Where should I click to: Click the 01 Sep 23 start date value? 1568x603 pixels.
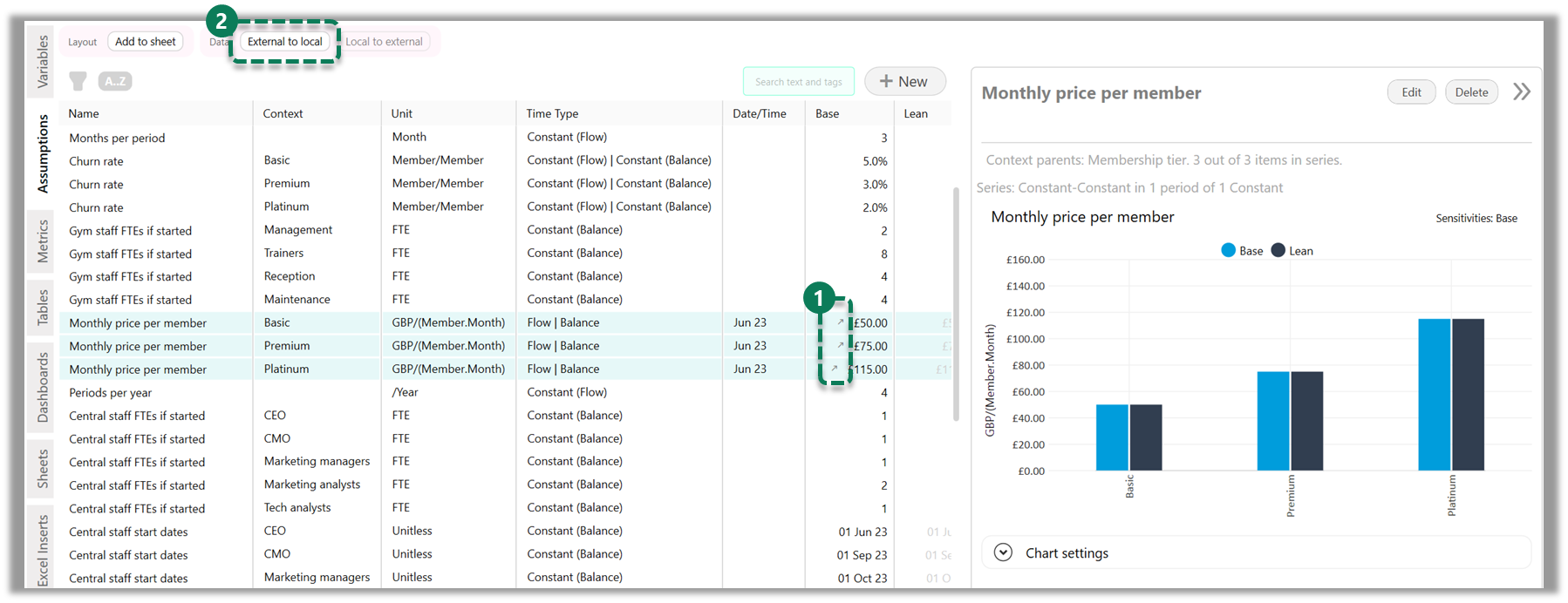click(x=862, y=555)
